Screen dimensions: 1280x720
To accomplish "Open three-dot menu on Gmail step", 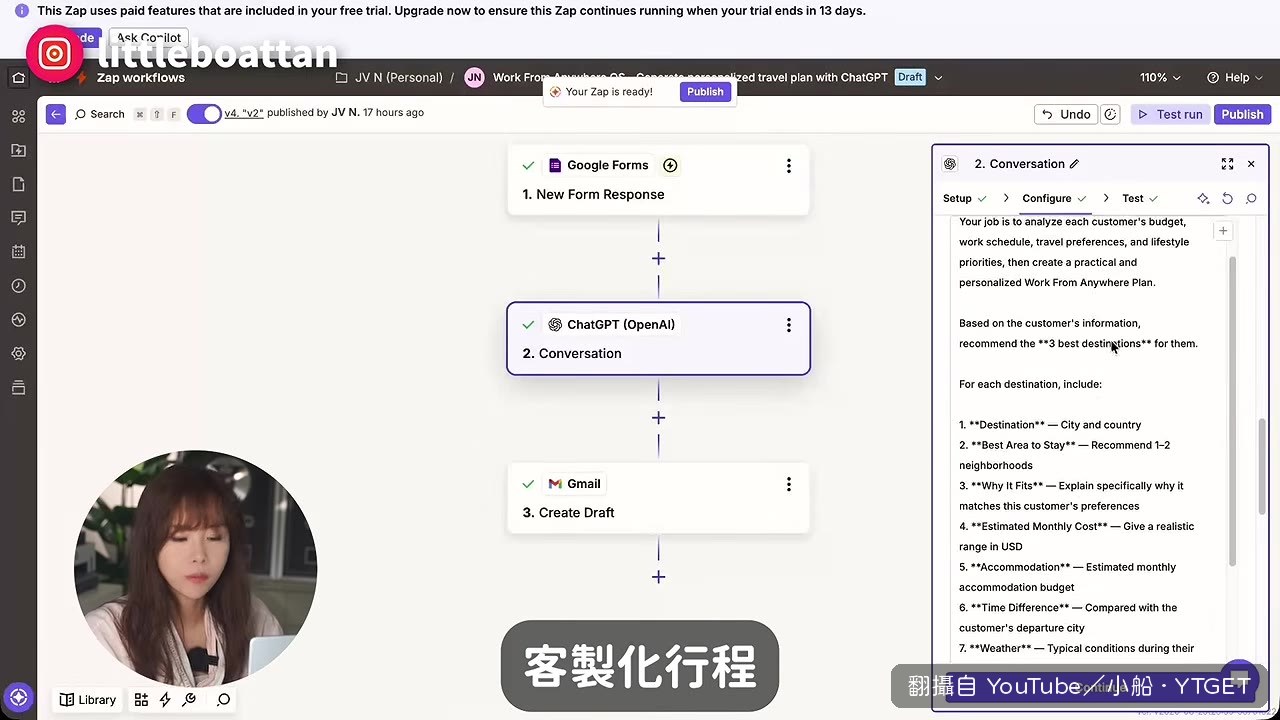I will click(x=788, y=484).
